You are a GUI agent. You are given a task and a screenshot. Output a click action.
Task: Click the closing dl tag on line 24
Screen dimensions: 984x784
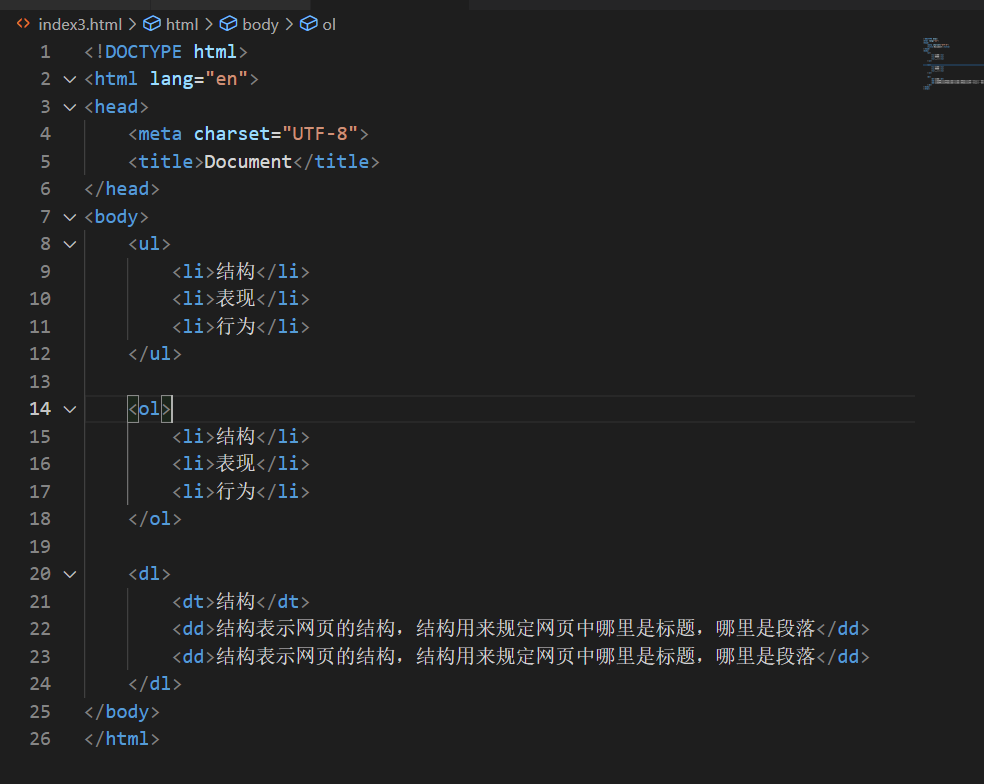154,684
